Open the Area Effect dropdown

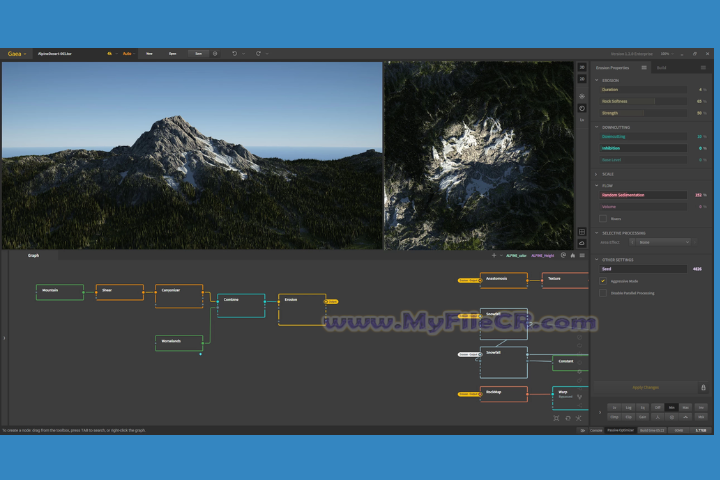pos(663,242)
